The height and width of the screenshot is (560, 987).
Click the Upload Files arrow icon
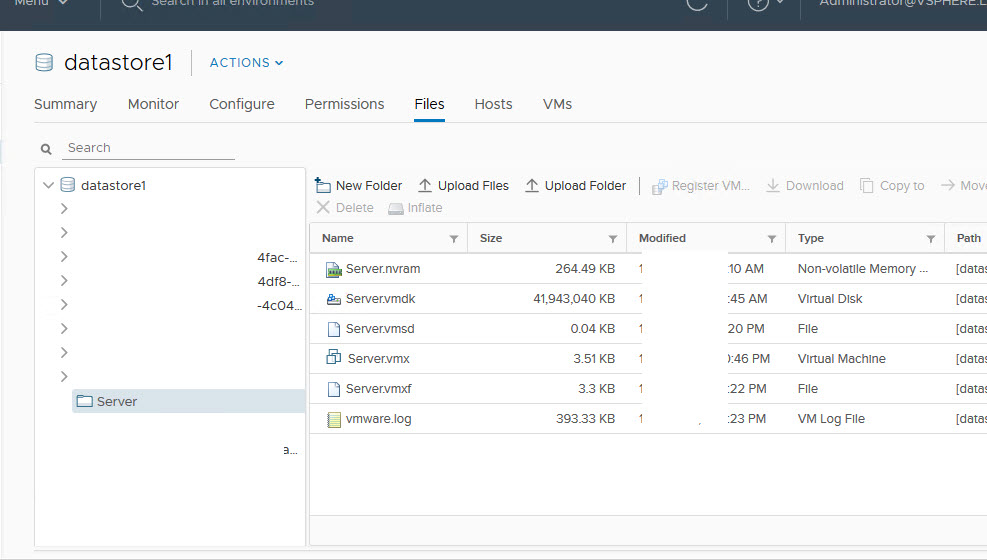425,185
